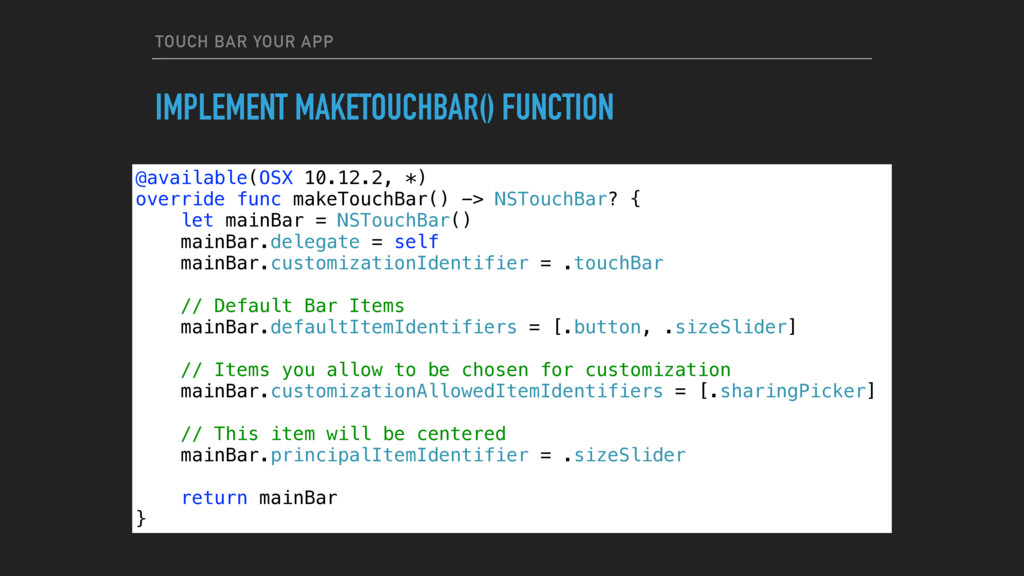
Task: Click NSTouchBar? return type
Action: click(x=555, y=199)
